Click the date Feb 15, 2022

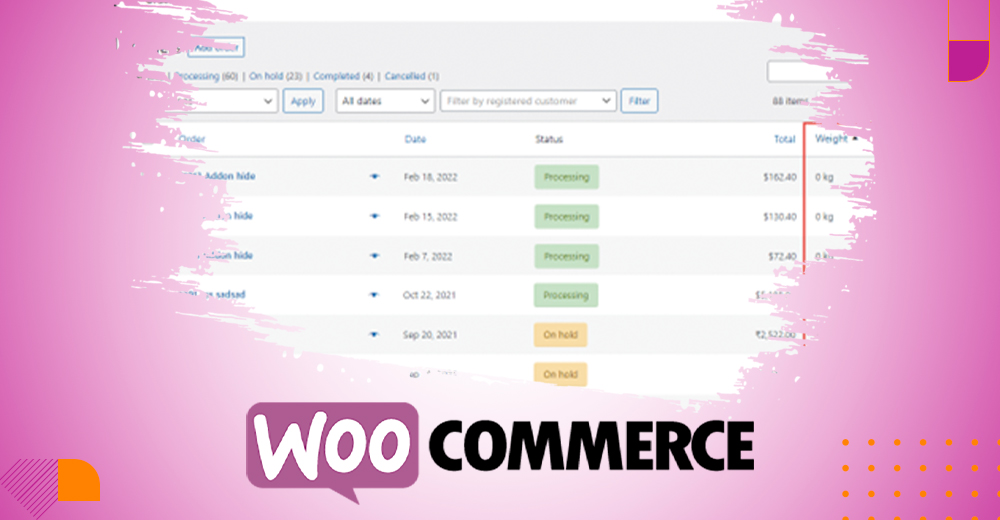click(430, 217)
